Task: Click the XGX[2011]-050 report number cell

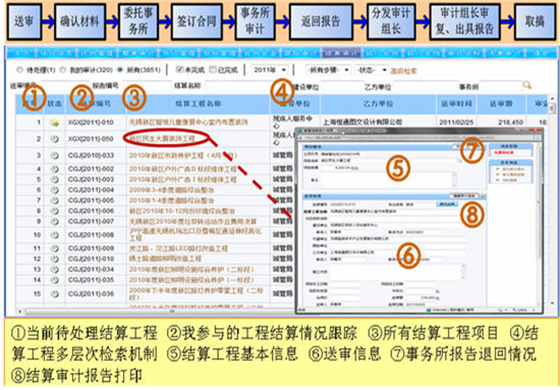Action: tap(91, 139)
